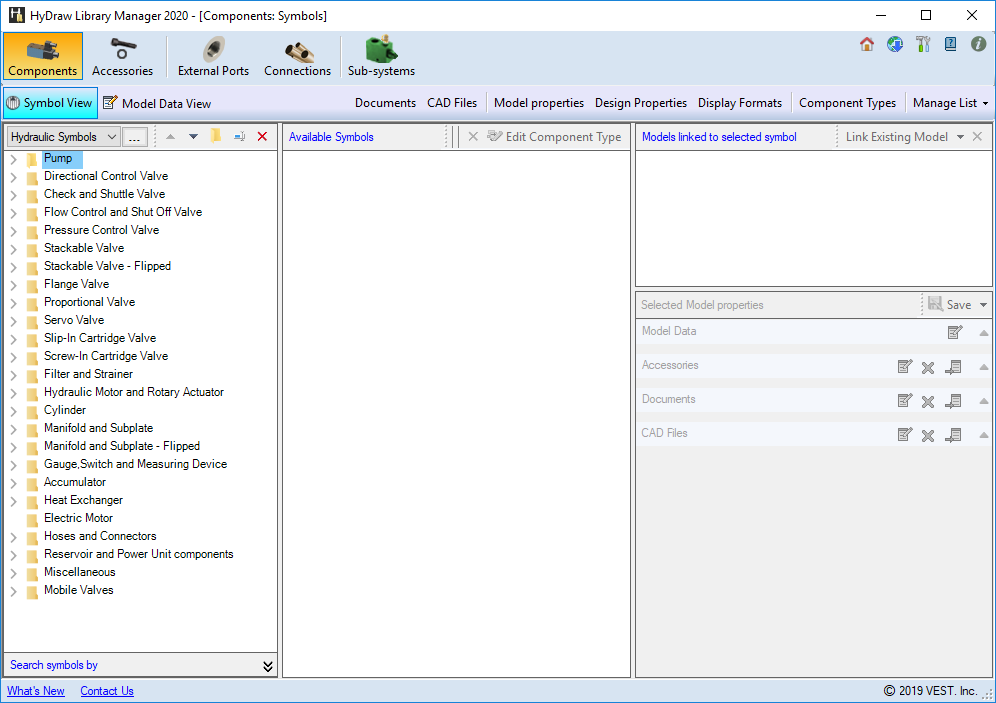This screenshot has width=996, height=703.
Task: Click the red delete X in symbol toolbar
Action: (x=263, y=137)
